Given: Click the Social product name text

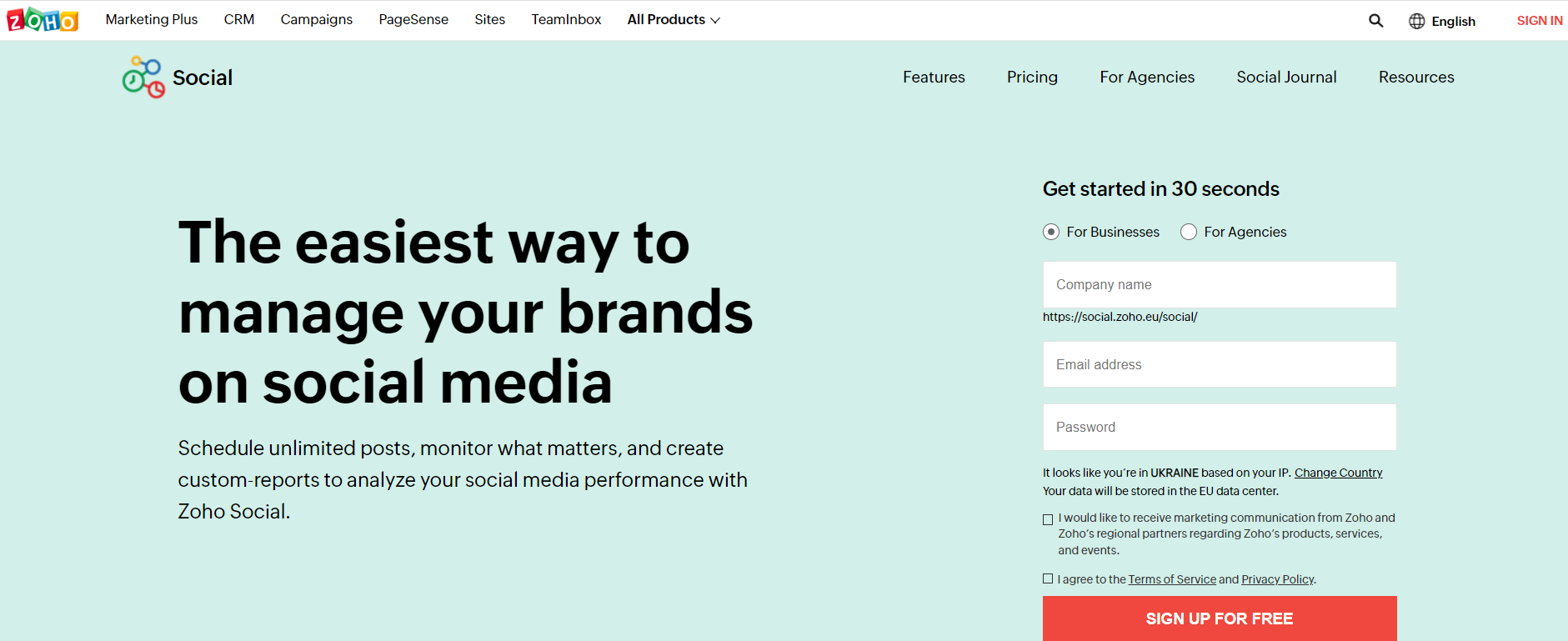Looking at the screenshot, I should click(203, 78).
